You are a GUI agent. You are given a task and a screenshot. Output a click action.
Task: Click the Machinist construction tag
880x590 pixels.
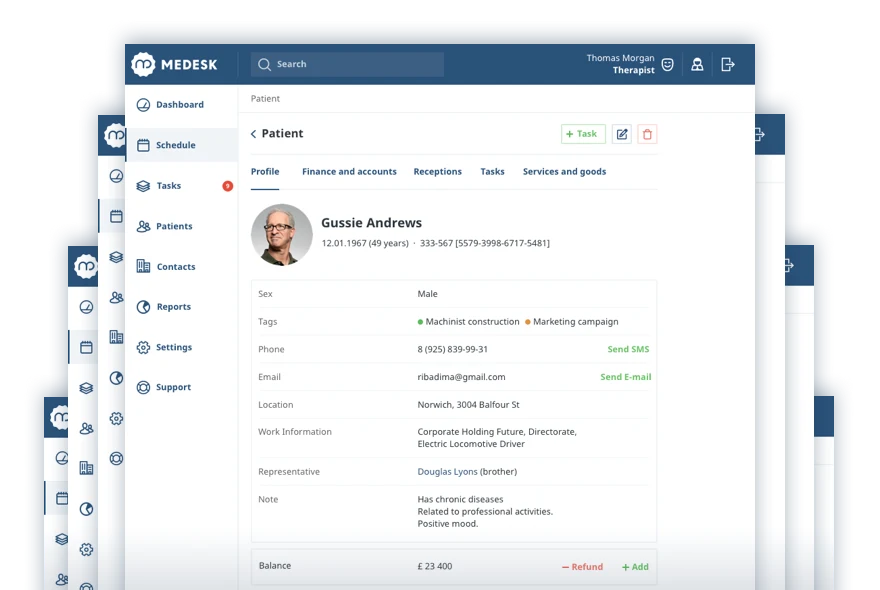tap(469, 322)
